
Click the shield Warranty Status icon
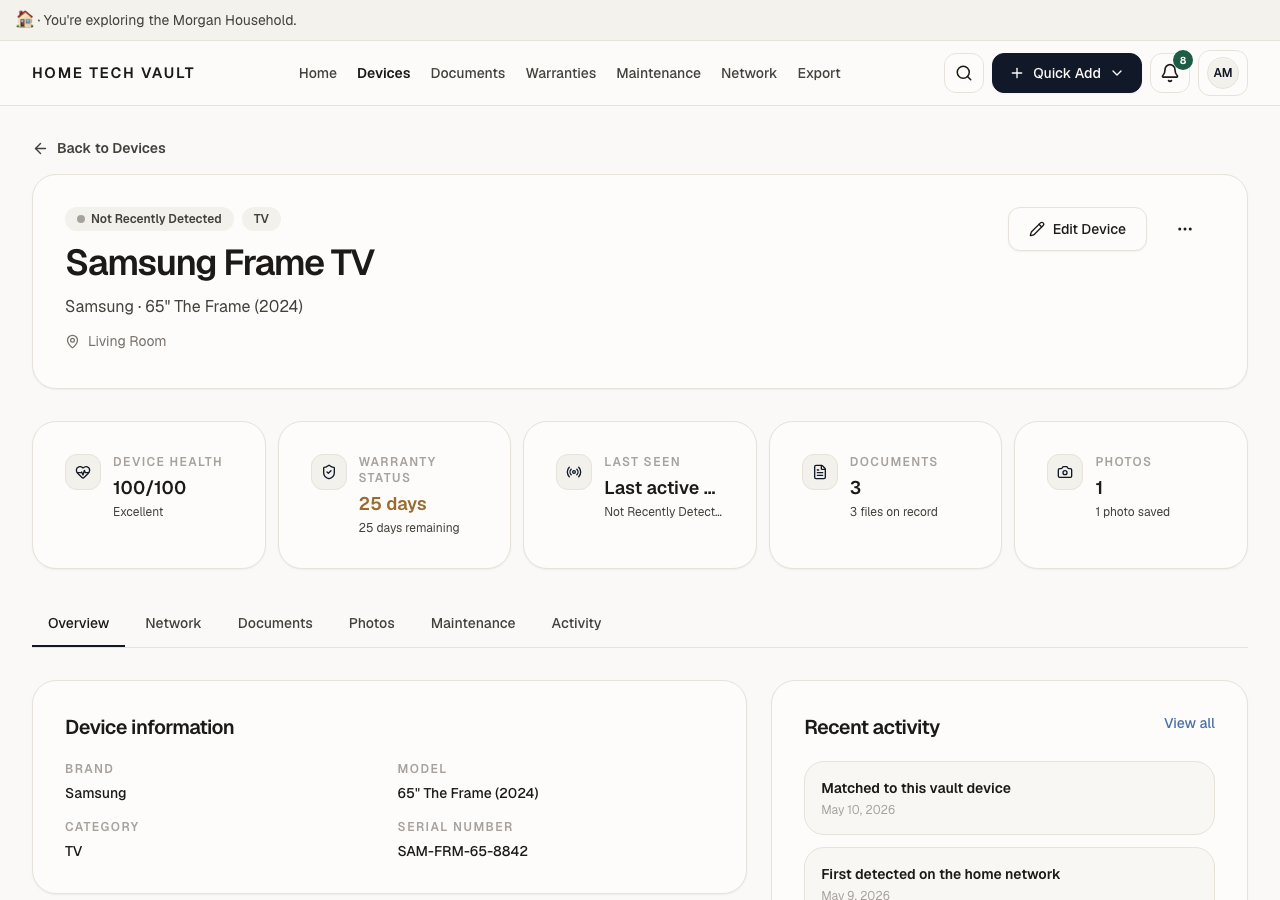pyautogui.click(x=329, y=472)
